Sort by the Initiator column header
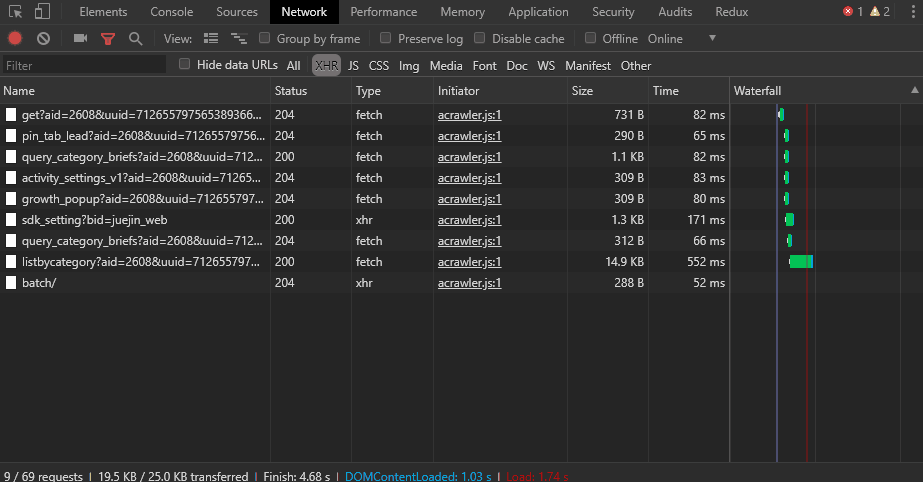 click(x=500, y=91)
